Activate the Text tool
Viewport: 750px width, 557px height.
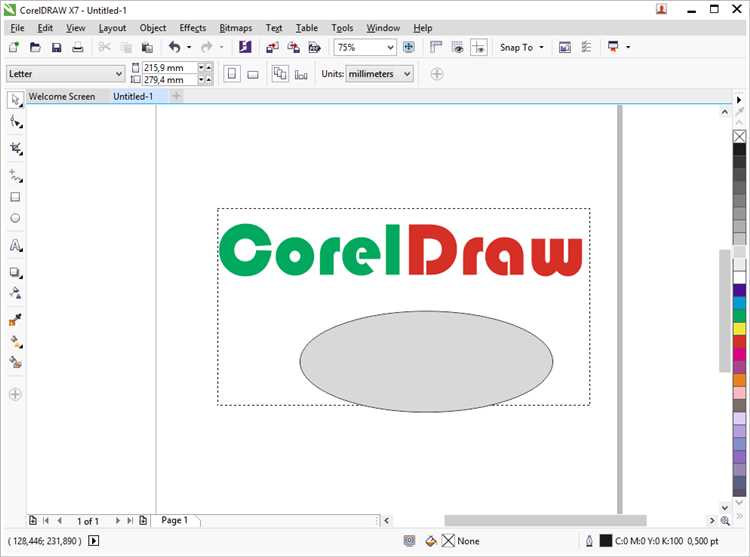click(x=15, y=245)
